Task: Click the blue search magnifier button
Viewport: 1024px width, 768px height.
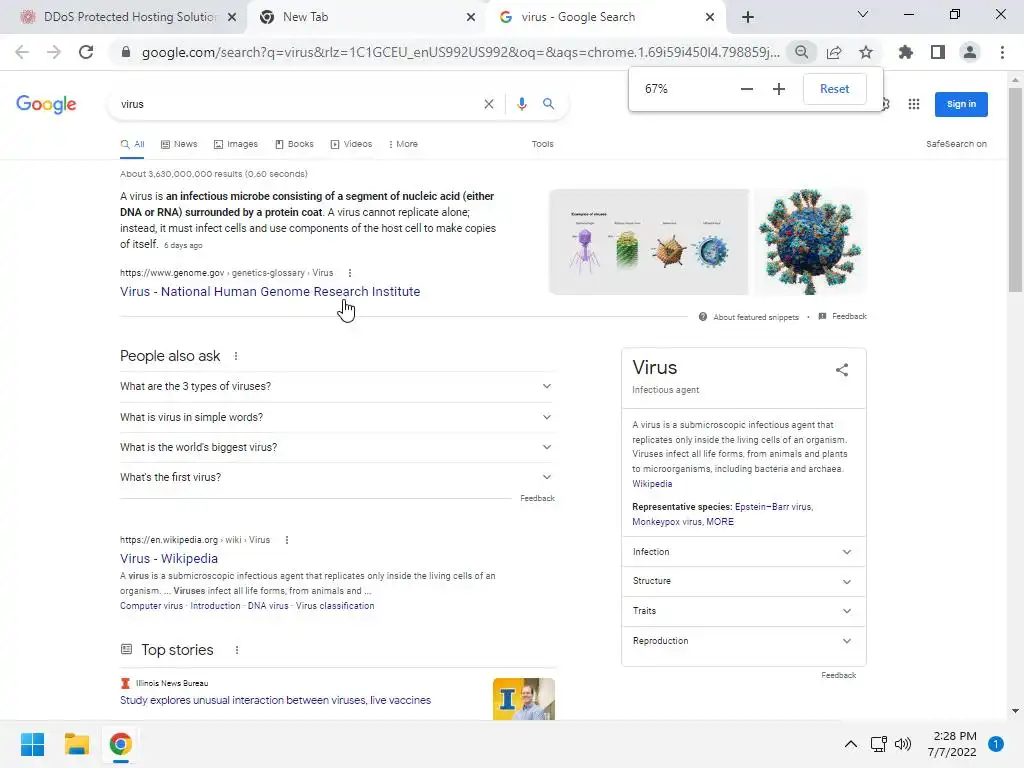Action: tap(549, 104)
